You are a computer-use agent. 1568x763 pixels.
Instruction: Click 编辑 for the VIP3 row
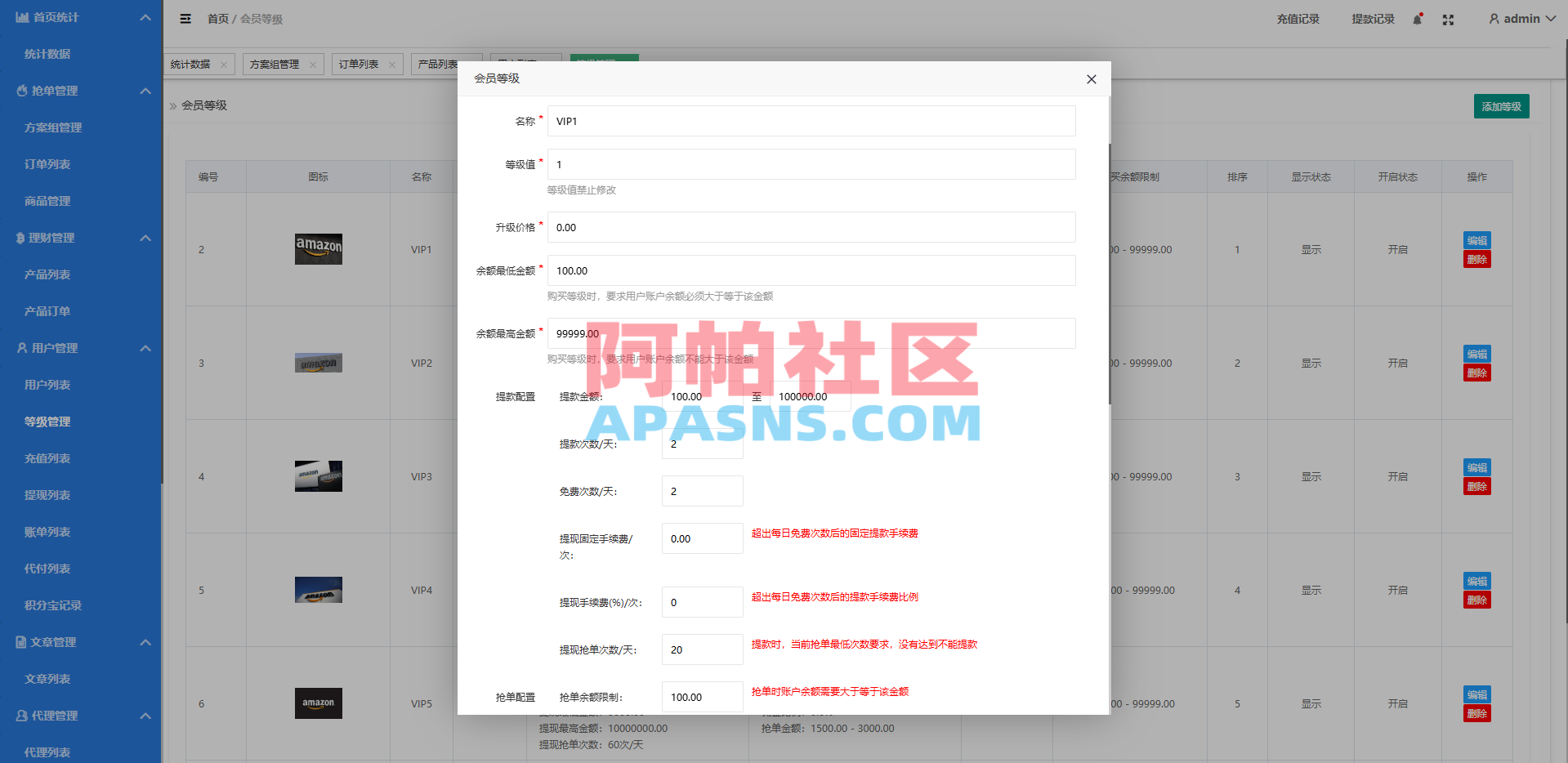(x=1477, y=467)
